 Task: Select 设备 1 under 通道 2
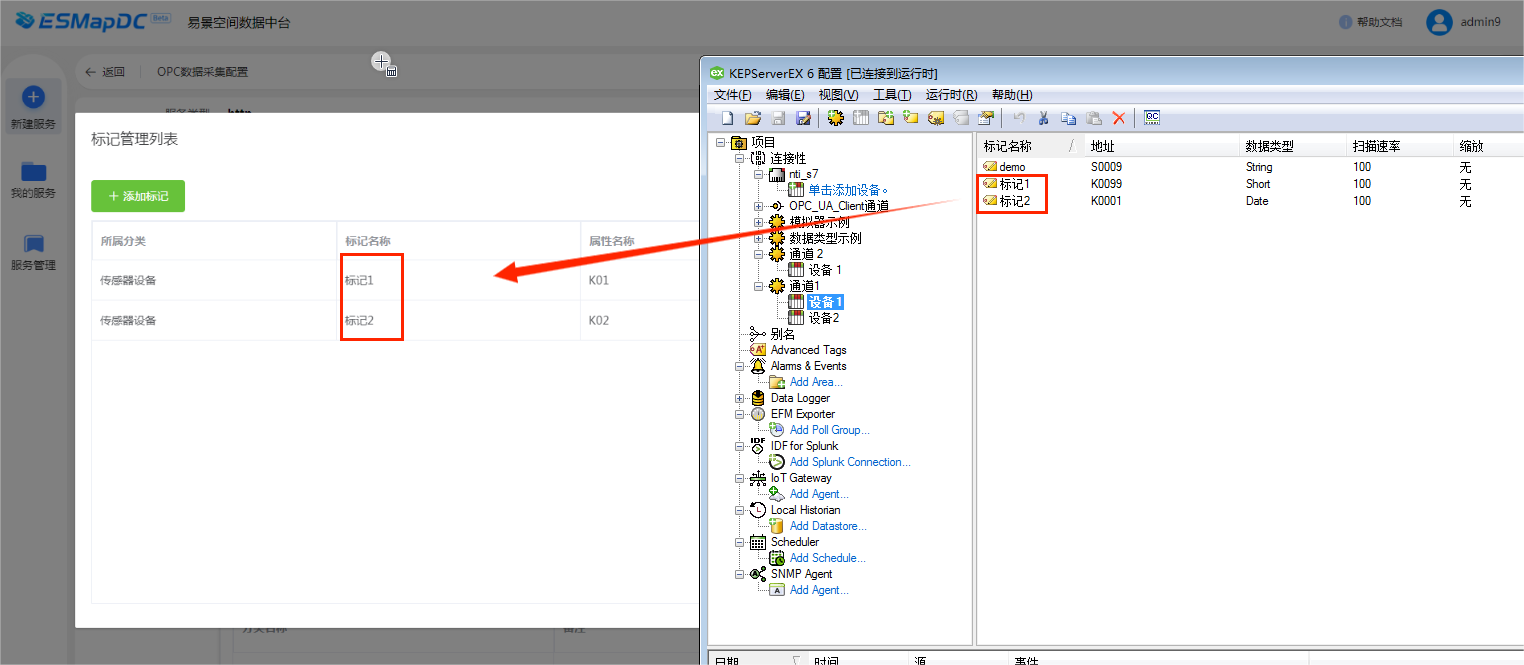coord(825,270)
